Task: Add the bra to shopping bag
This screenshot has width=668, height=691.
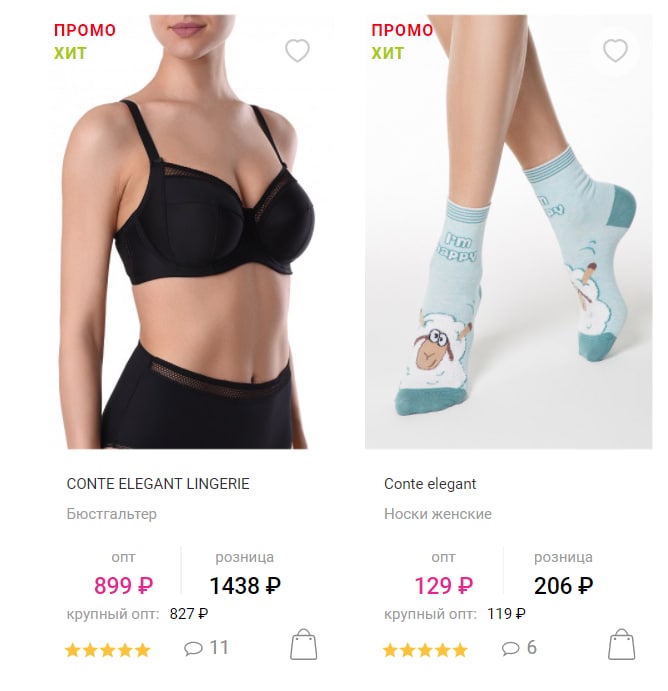Action: pos(304,644)
